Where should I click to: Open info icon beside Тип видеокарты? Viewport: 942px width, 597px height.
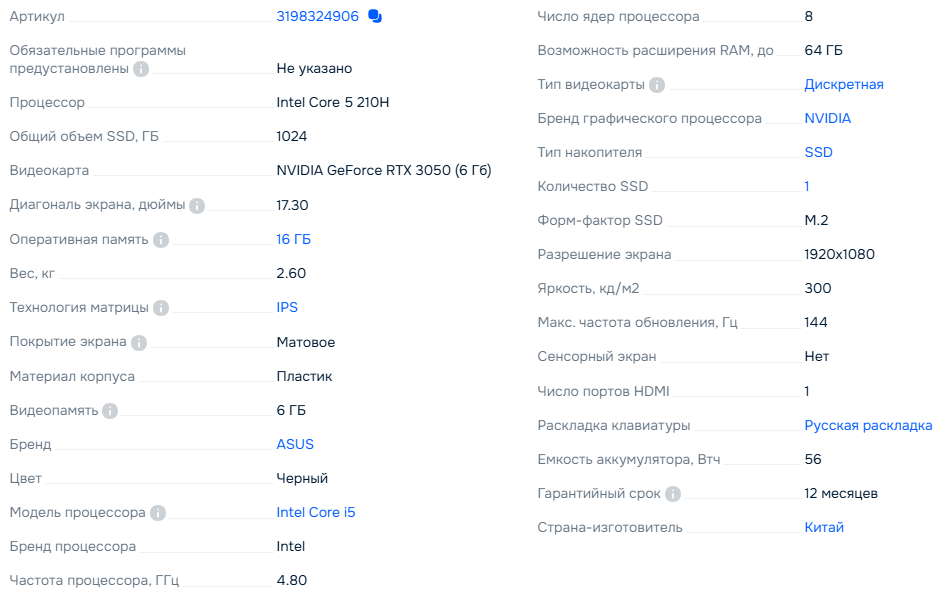click(x=656, y=85)
